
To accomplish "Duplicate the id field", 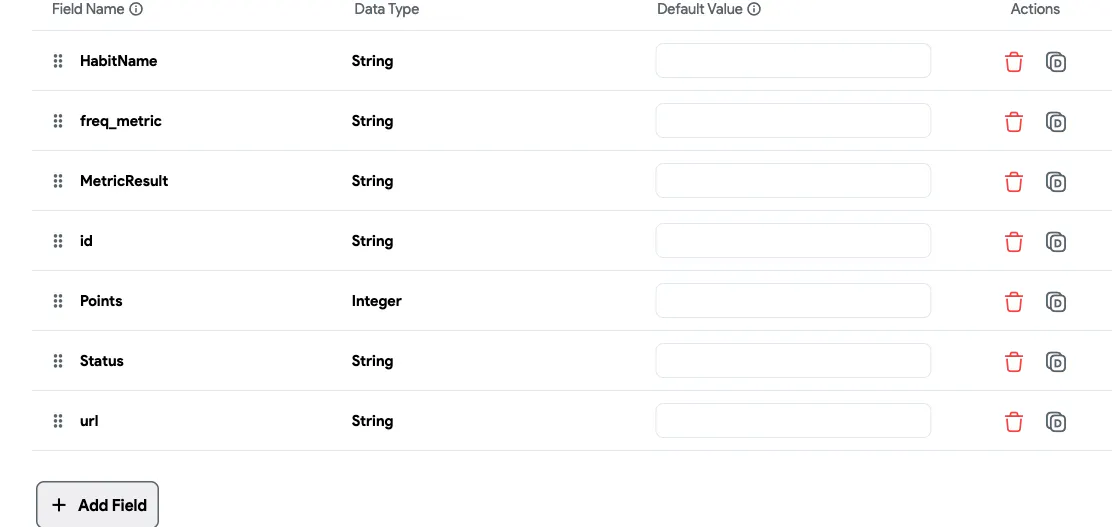I will click(x=1056, y=242).
